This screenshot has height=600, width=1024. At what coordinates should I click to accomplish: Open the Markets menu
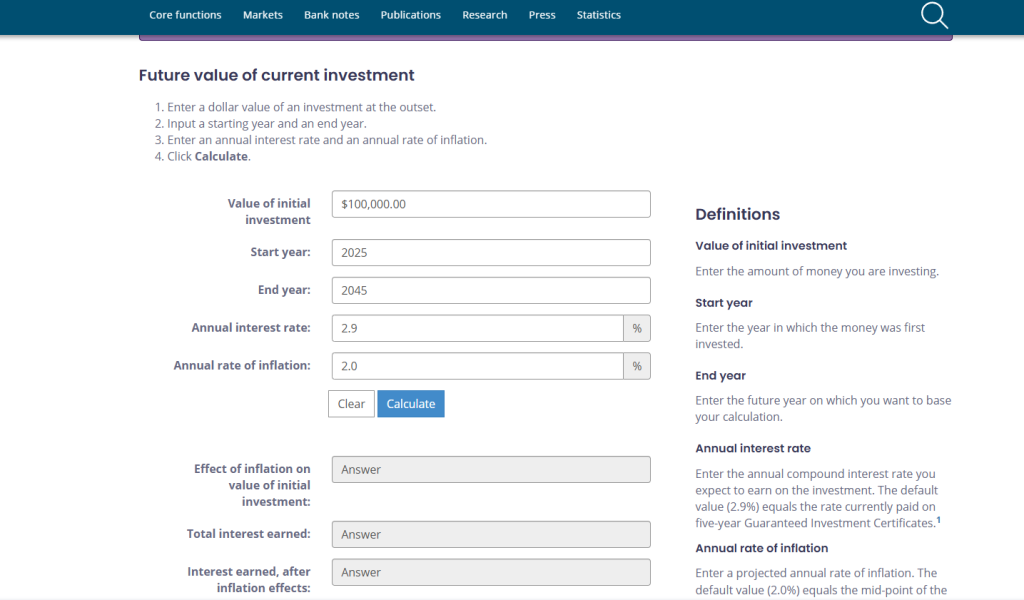tap(262, 15)
